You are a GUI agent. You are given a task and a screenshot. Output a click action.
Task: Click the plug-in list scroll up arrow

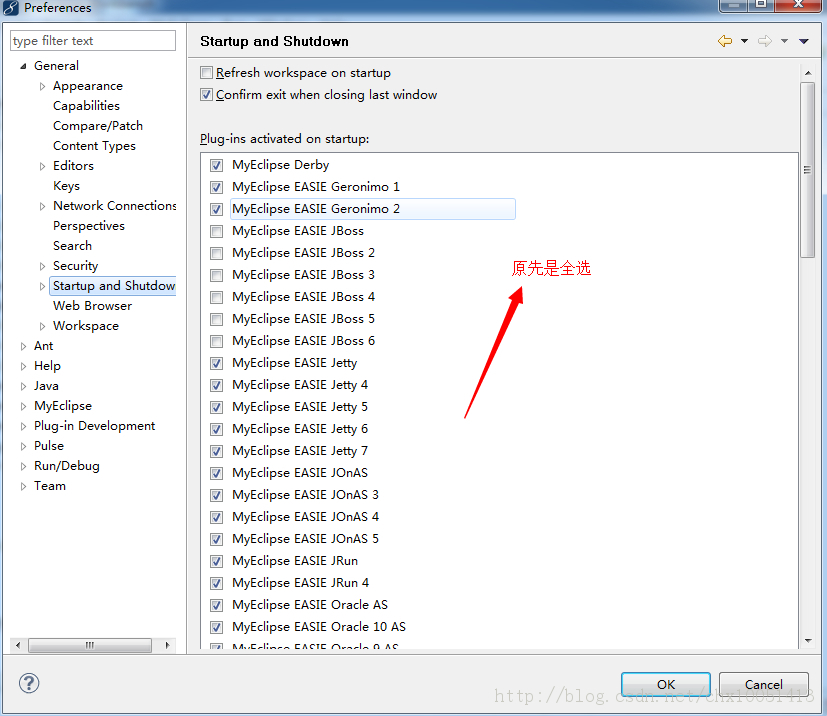click(x=807, y=72)
